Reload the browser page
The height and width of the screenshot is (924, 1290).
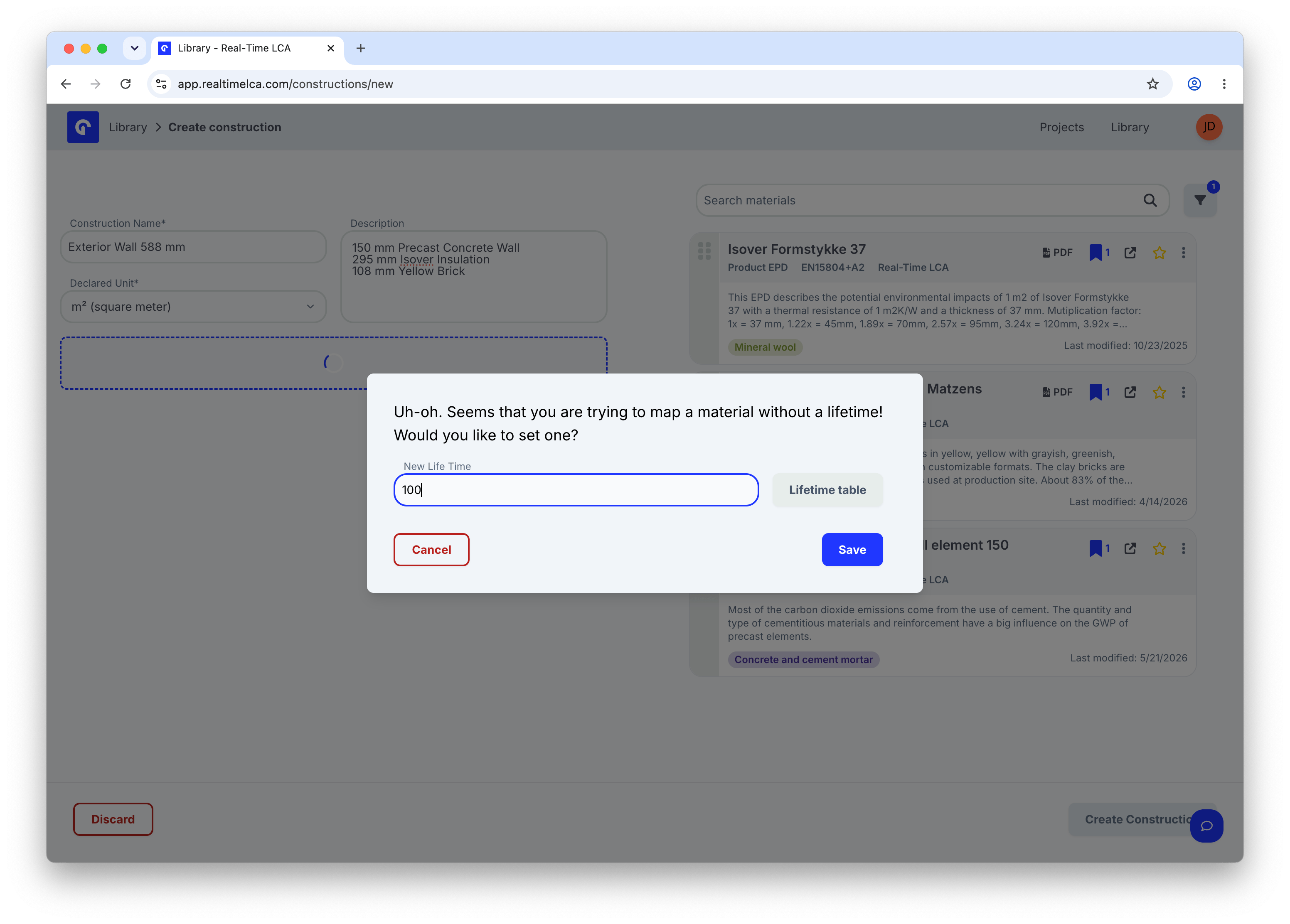[126, 84]
